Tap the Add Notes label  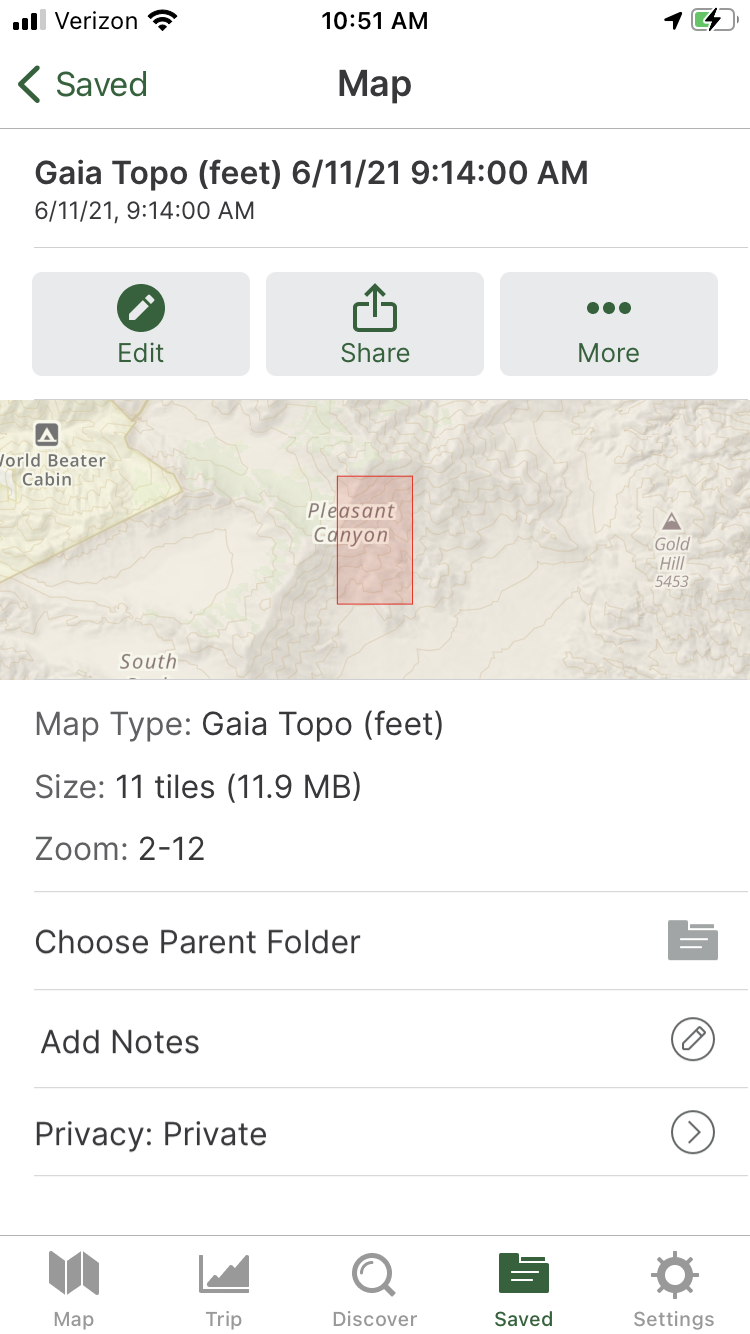pos(120,1042)
